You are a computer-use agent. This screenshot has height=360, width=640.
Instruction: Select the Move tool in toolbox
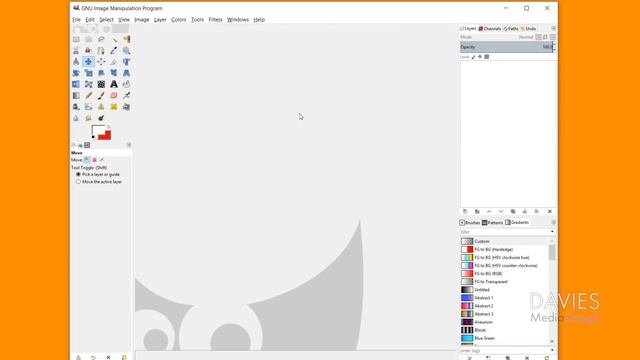point(88,62)
